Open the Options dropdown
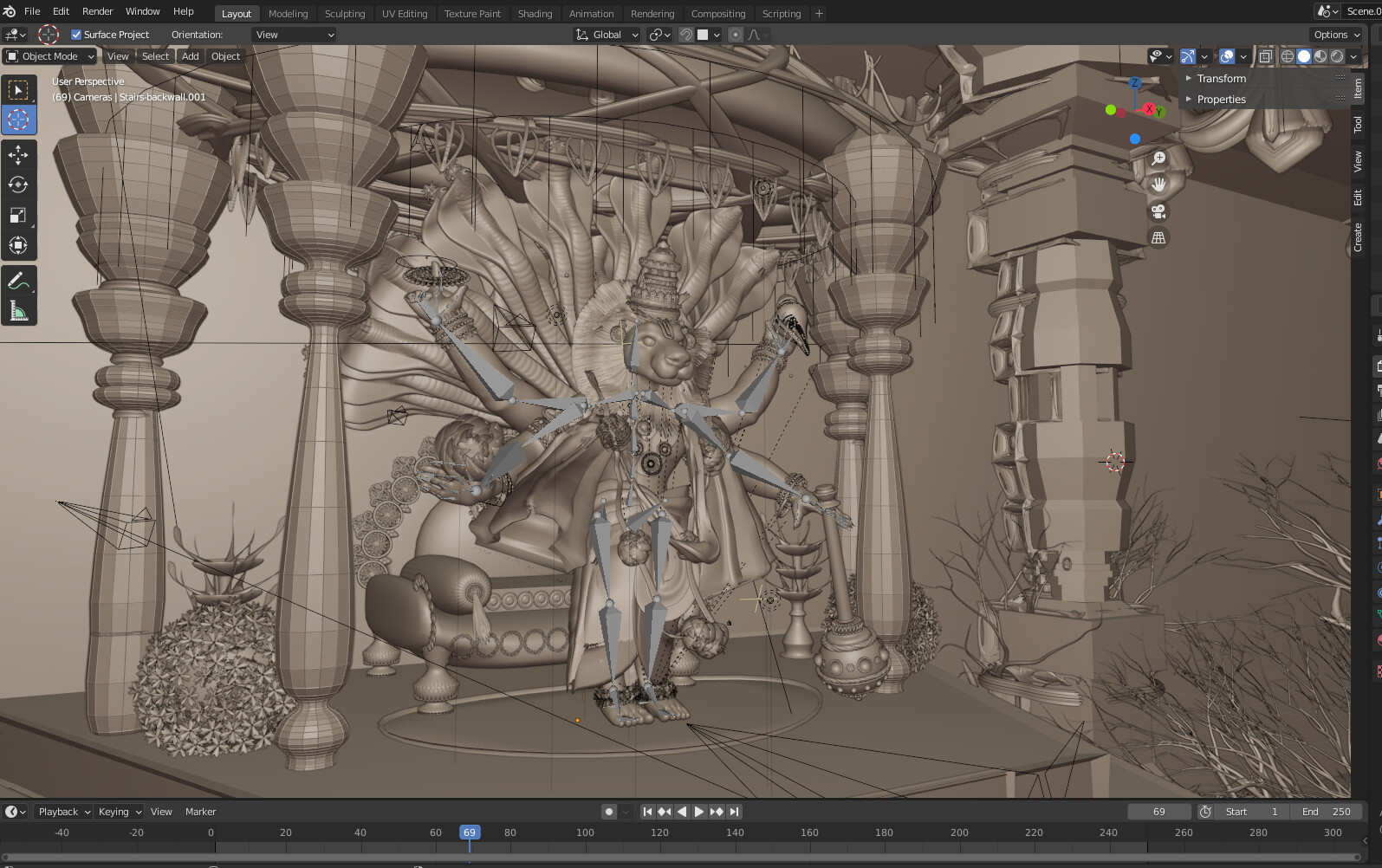Viewport: 1382px width, 868px height. click(x=1336, y=35)
